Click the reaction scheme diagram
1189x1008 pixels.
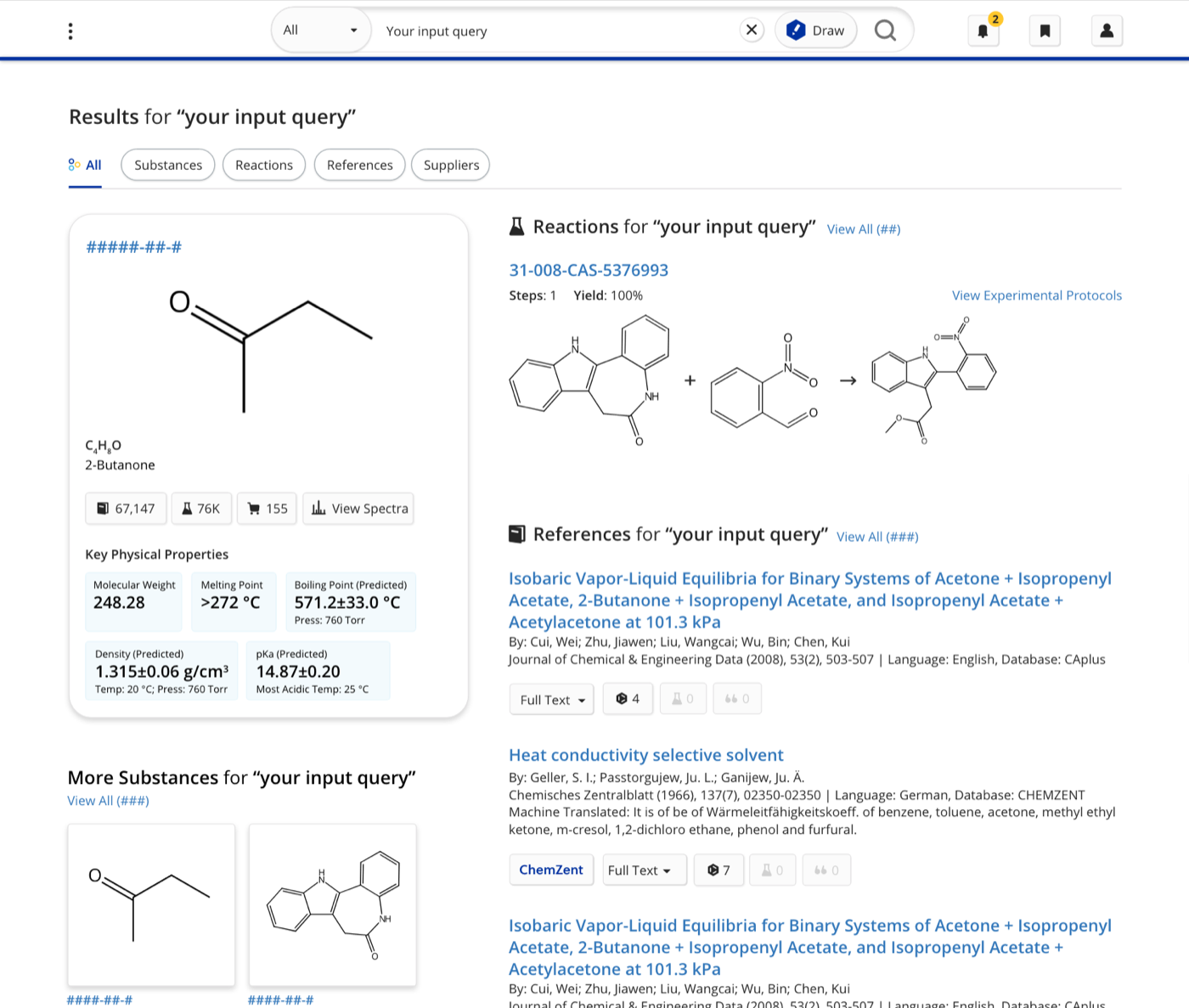753,380
